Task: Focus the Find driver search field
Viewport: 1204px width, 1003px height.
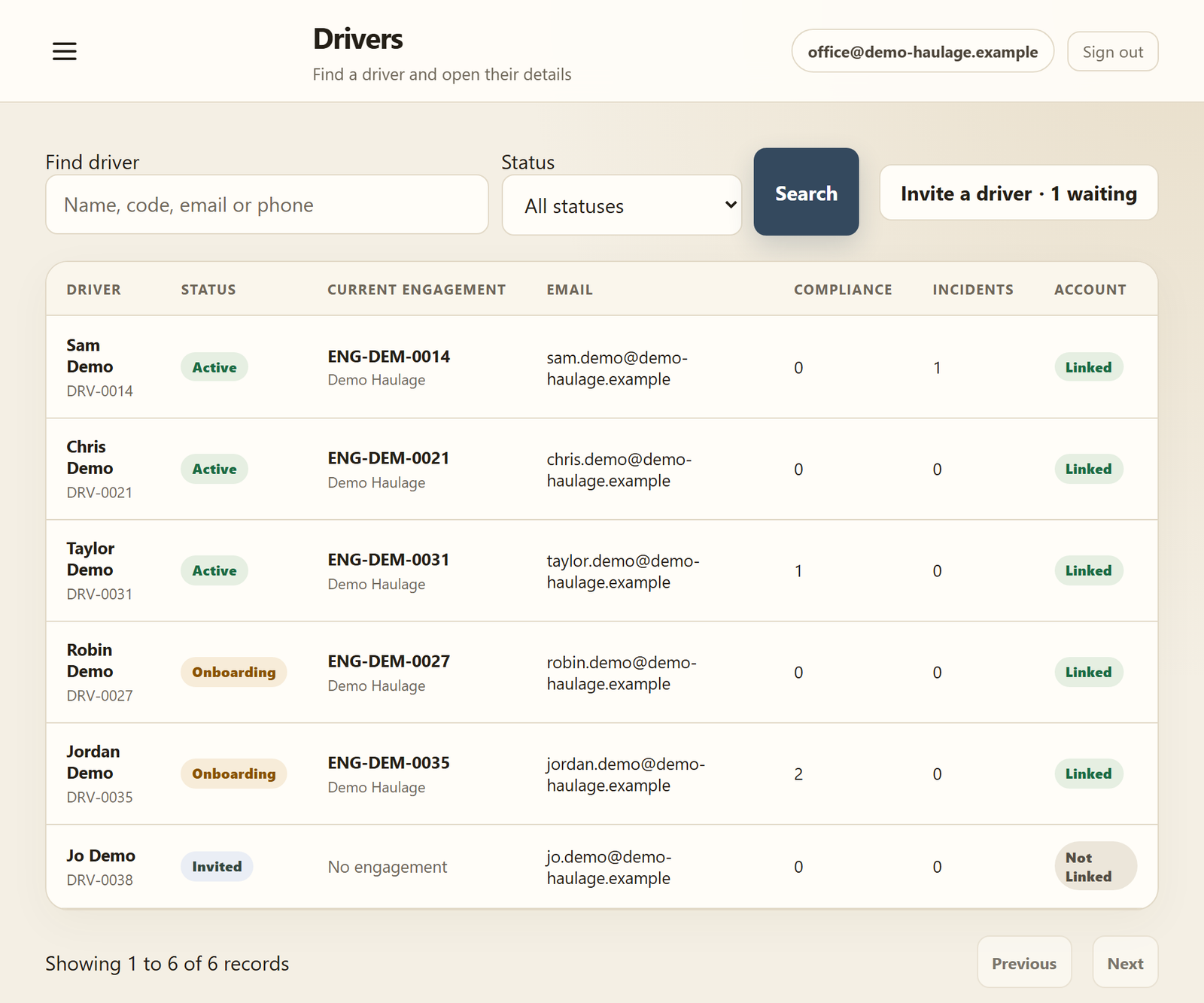Action: point(267,205)
